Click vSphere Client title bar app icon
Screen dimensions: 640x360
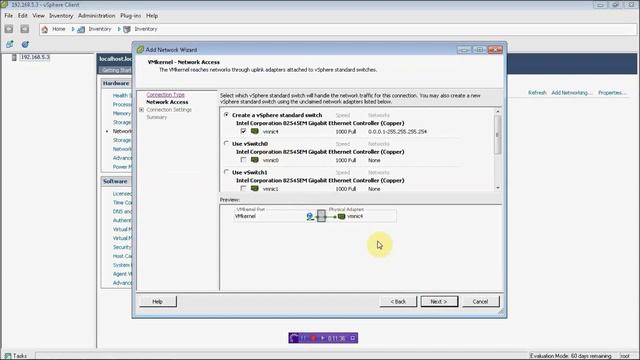[4, 4]
